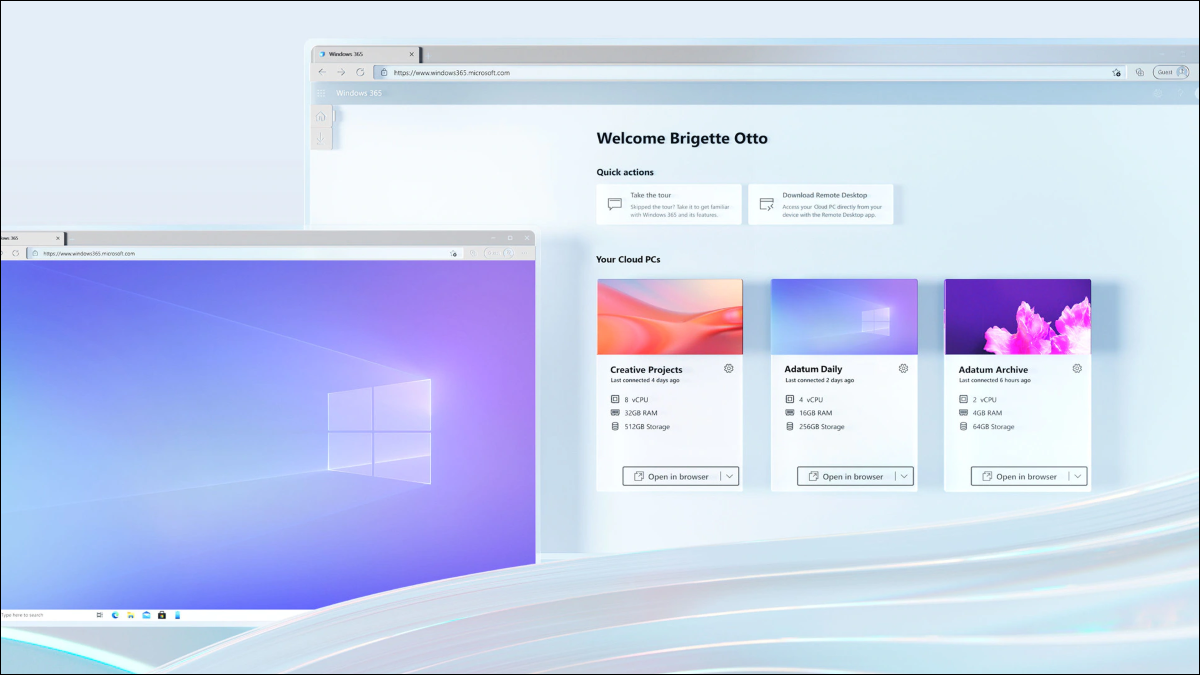Click the Home icon in the sidebar
The width and height of the screenshot is (1200, 675).
point(321,116)
